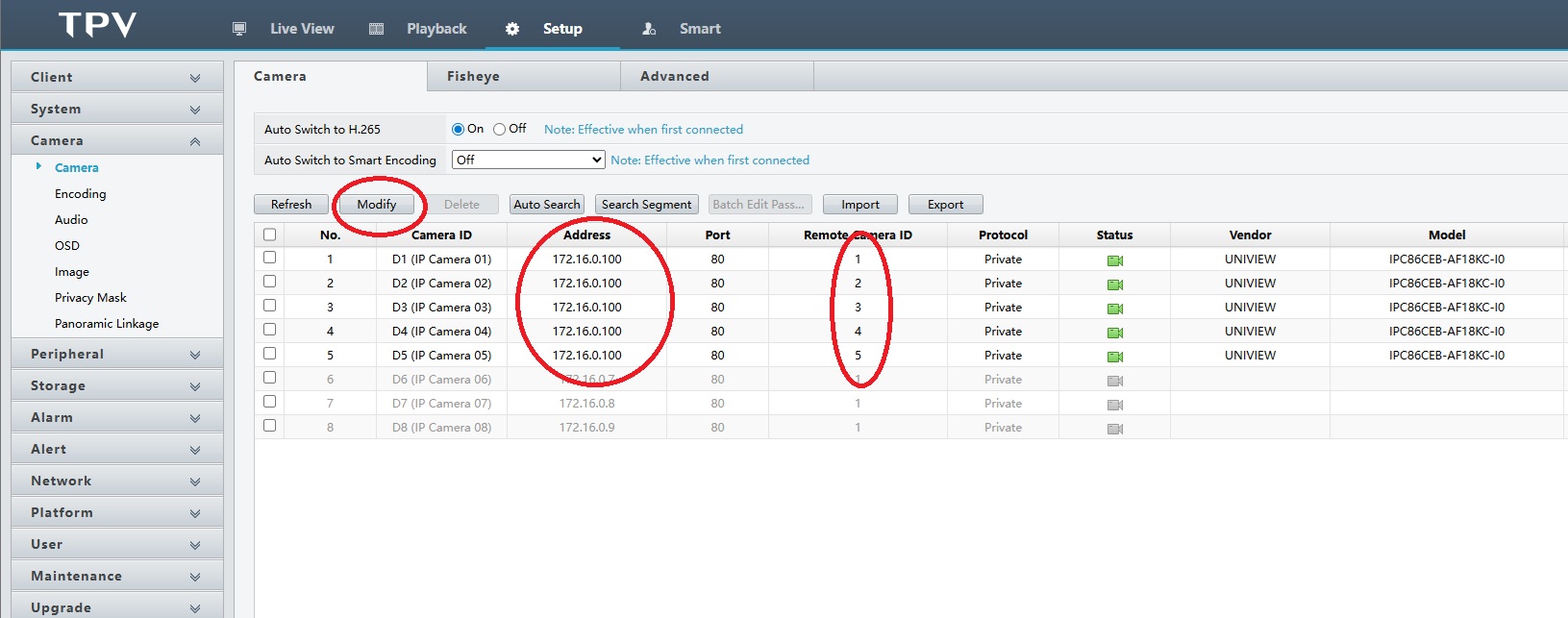Click gray offline camera icon for D8

[1114, 429]
